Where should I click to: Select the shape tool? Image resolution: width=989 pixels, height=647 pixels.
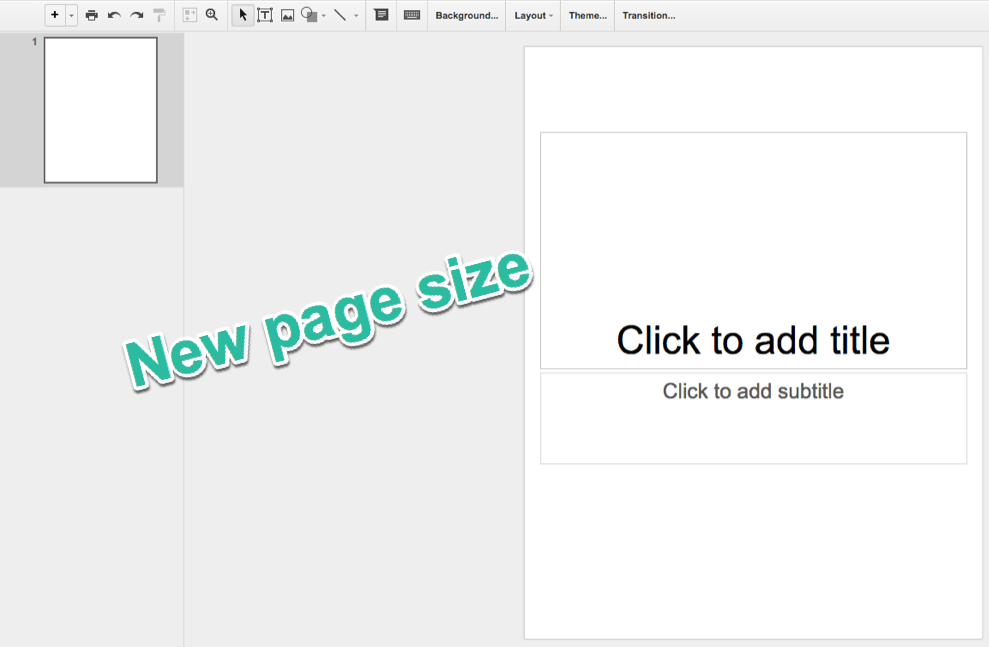click(310, 15)
